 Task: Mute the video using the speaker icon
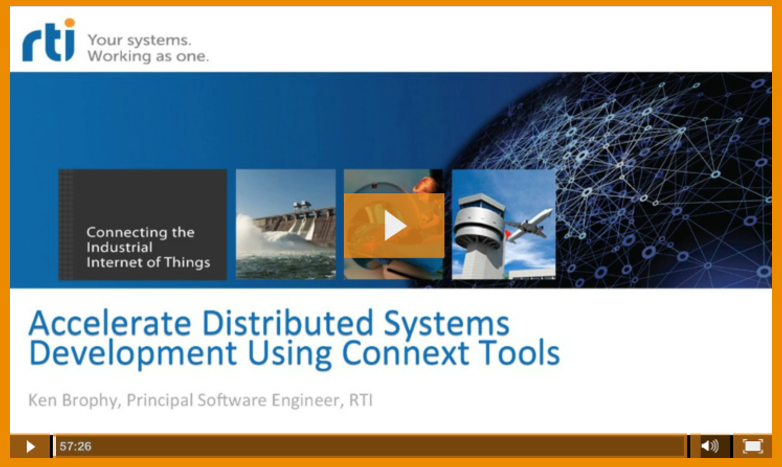(x=710, y=446)
